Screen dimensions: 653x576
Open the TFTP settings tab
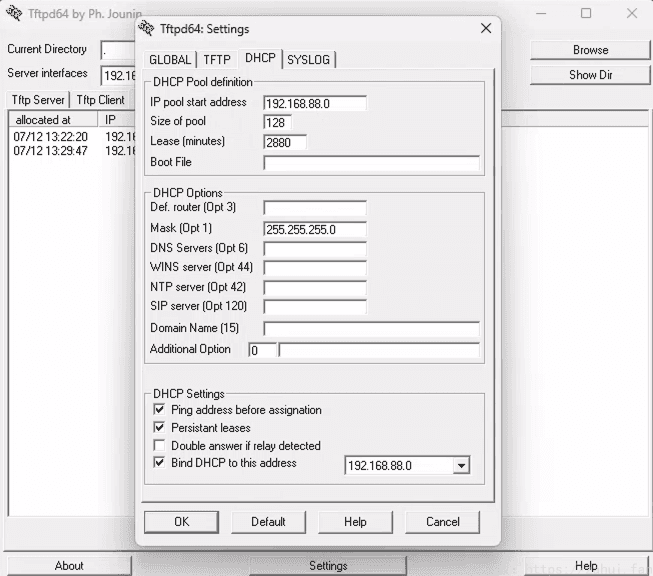pos(217,60)
